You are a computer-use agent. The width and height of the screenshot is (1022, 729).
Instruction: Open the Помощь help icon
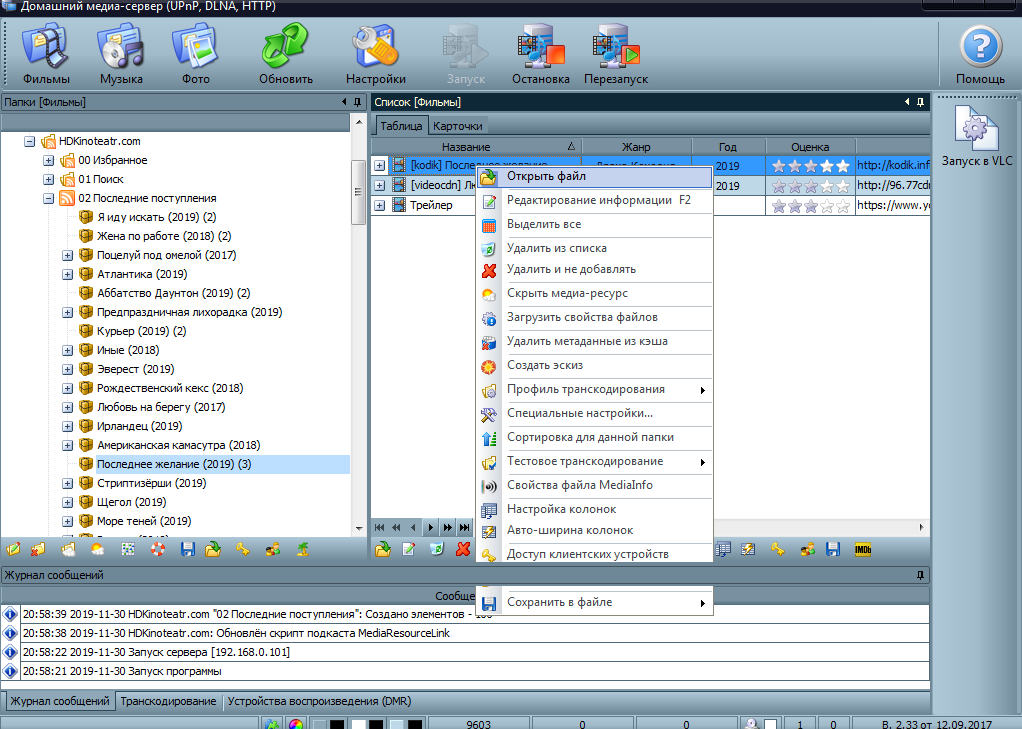point(979,55)
